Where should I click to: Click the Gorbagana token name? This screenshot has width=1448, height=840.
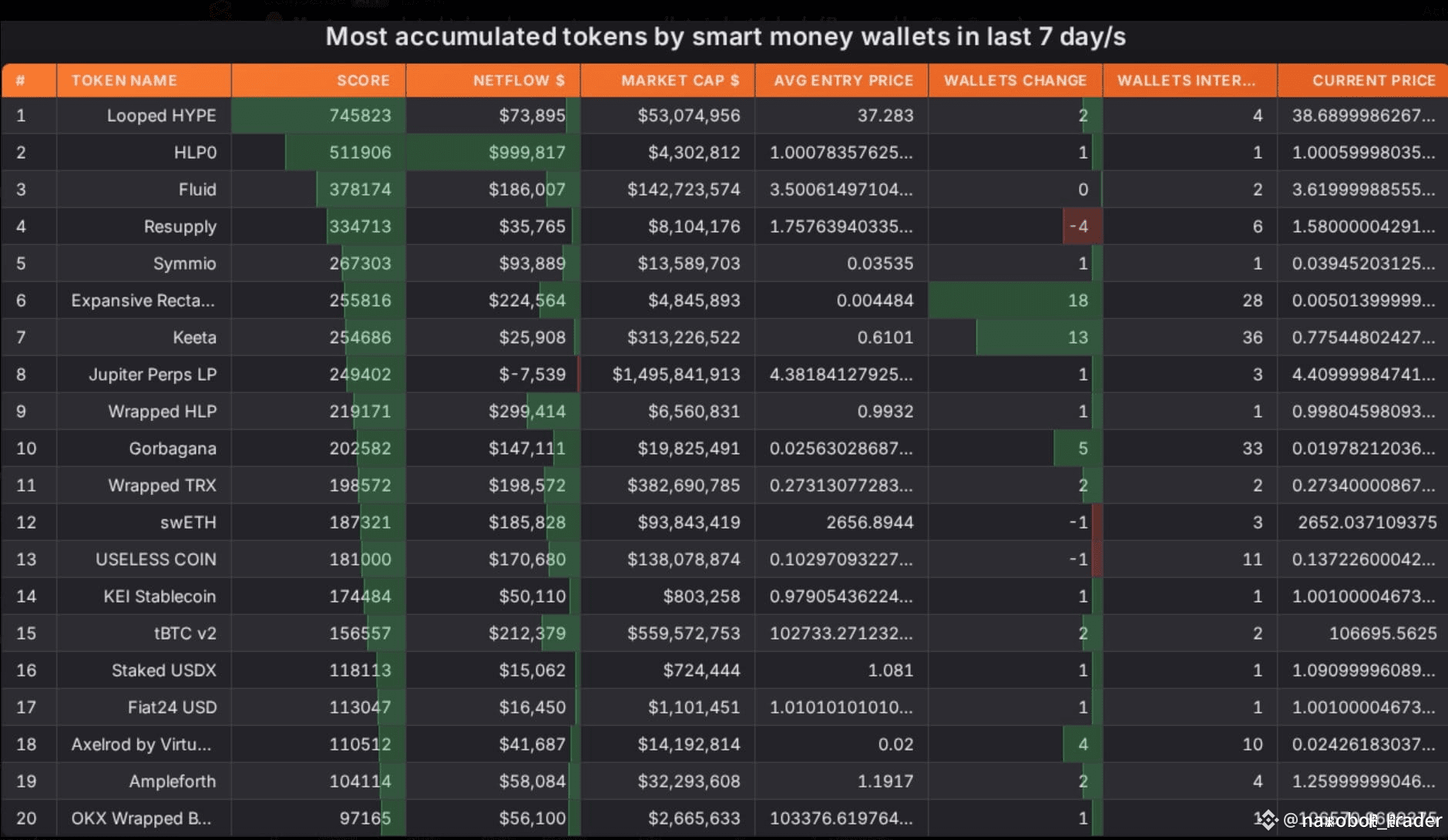173,449
